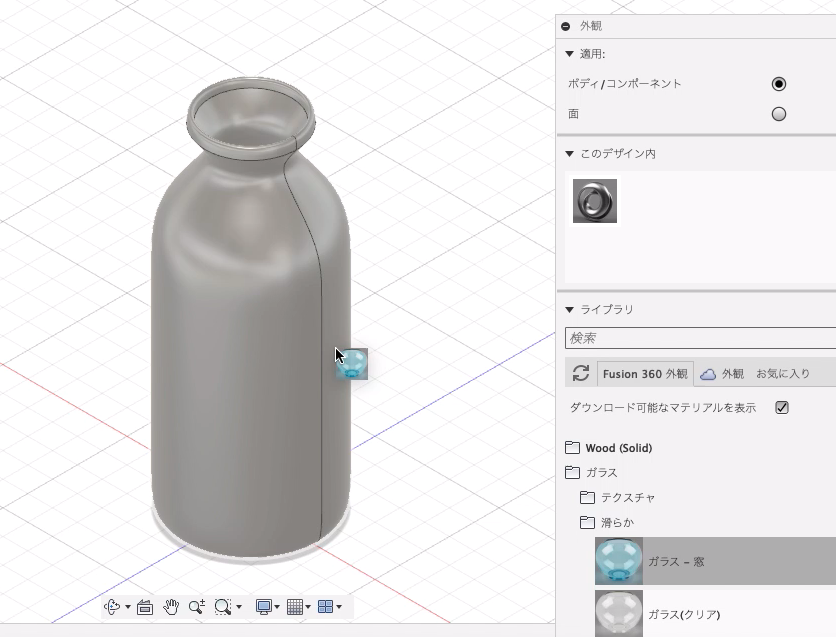836x637 pixels.
Task: Click the 検索 search field
Action: click(700, 338)
